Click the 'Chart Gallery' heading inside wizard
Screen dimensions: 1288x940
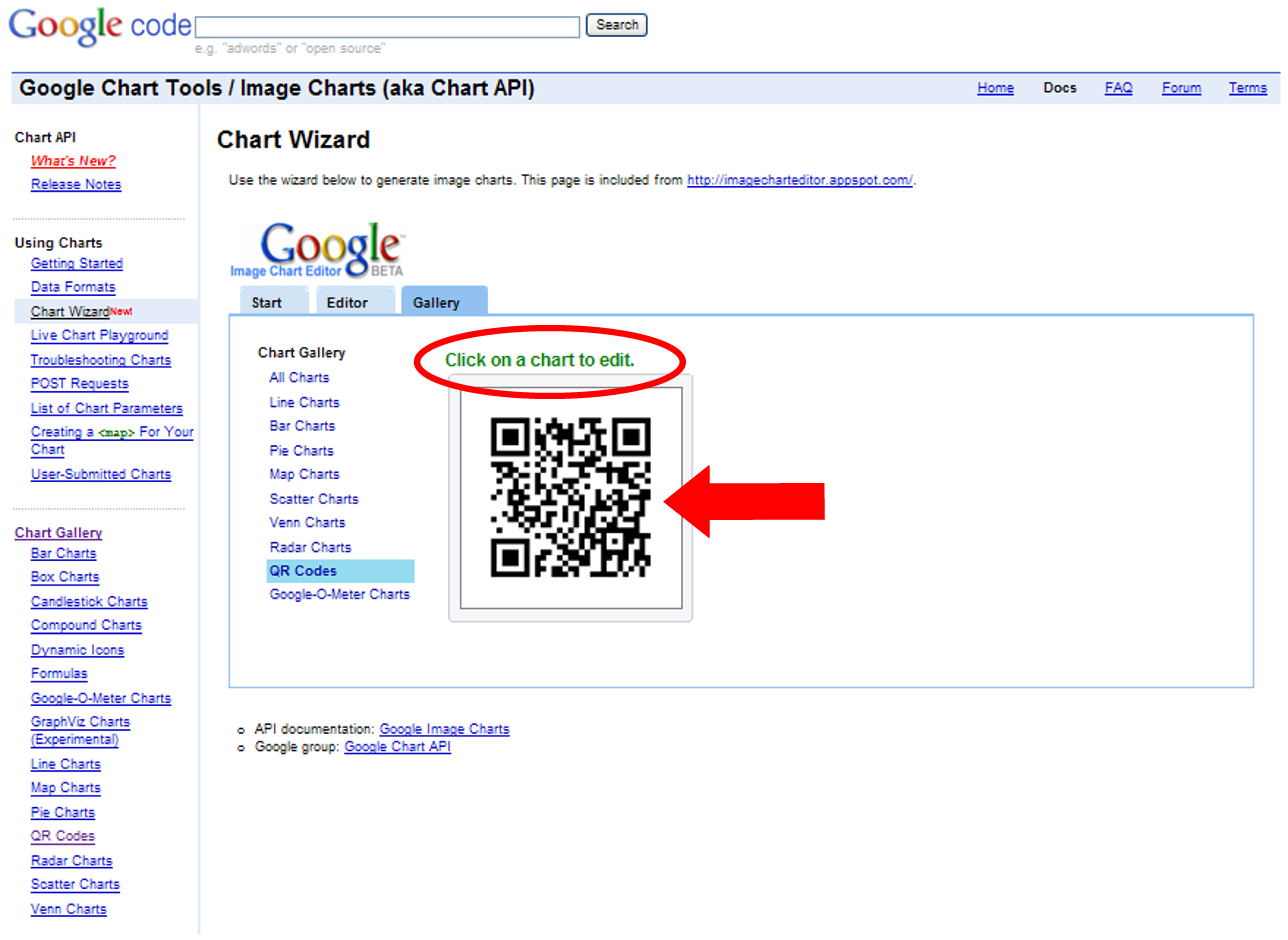pos(301,353)
